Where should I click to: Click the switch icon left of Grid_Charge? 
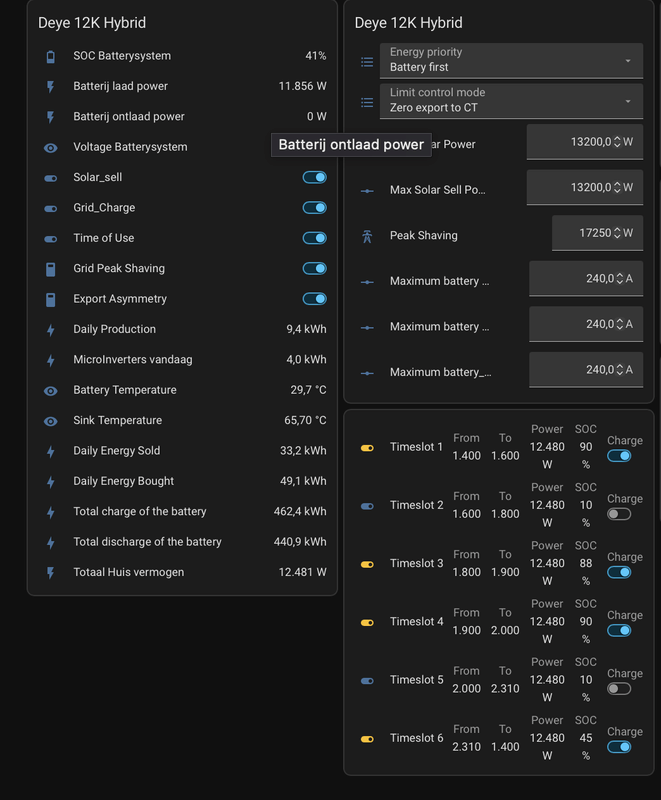point(50,209)
